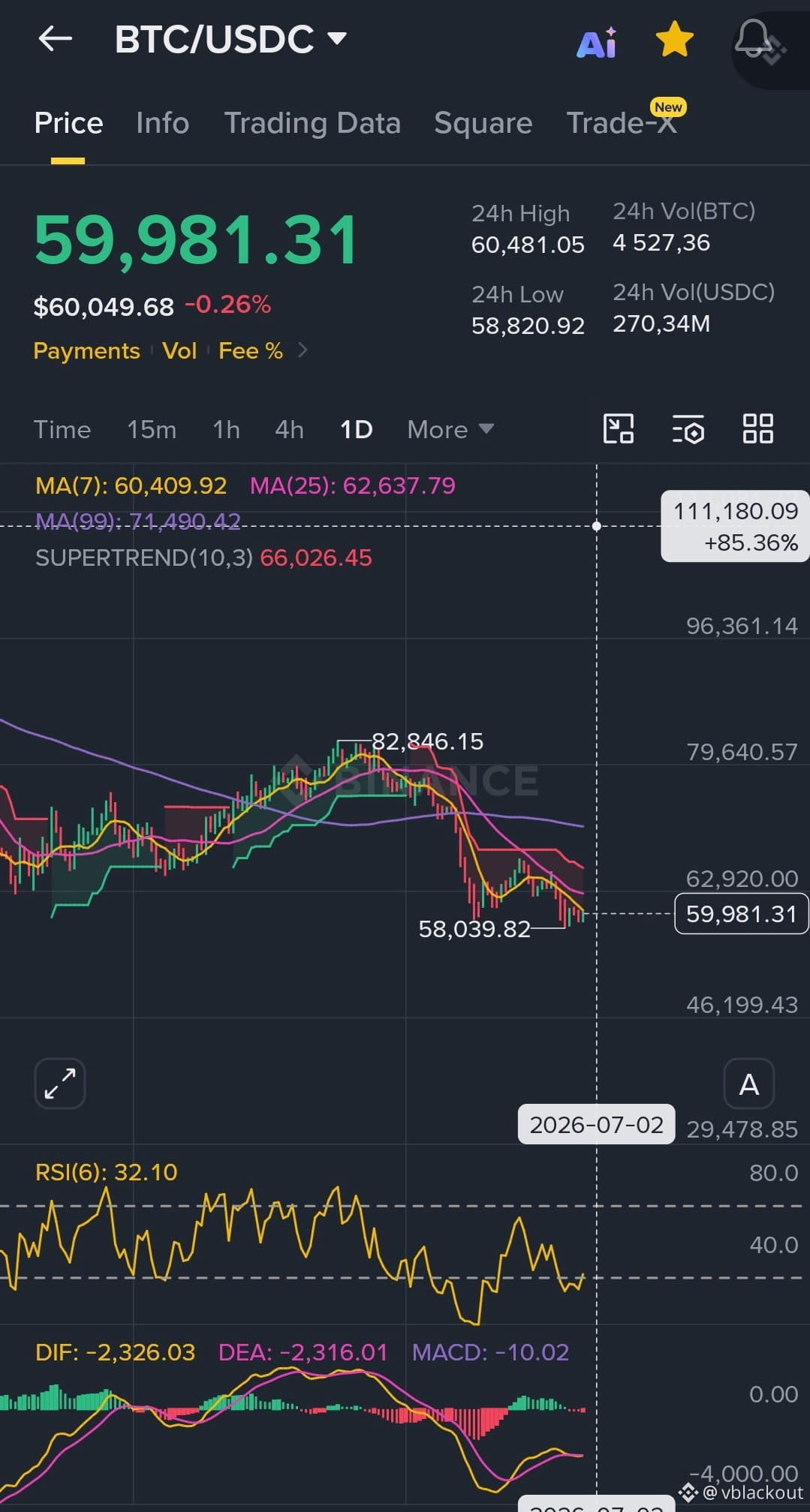Open the Trading Data tab
The image size is (810, 1512).
pyautogui.click(x=312, y=123)
